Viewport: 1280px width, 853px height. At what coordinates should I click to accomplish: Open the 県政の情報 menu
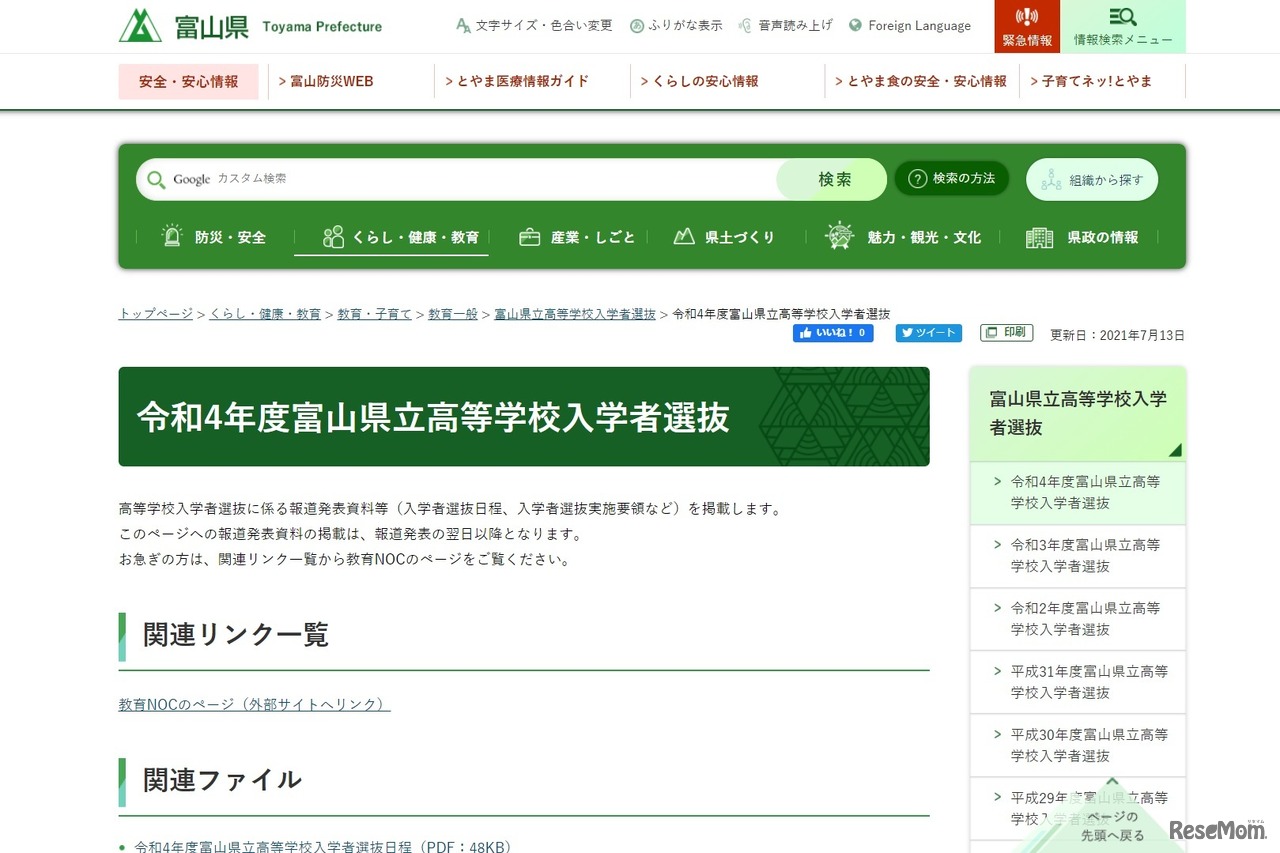click(1083, 237)
